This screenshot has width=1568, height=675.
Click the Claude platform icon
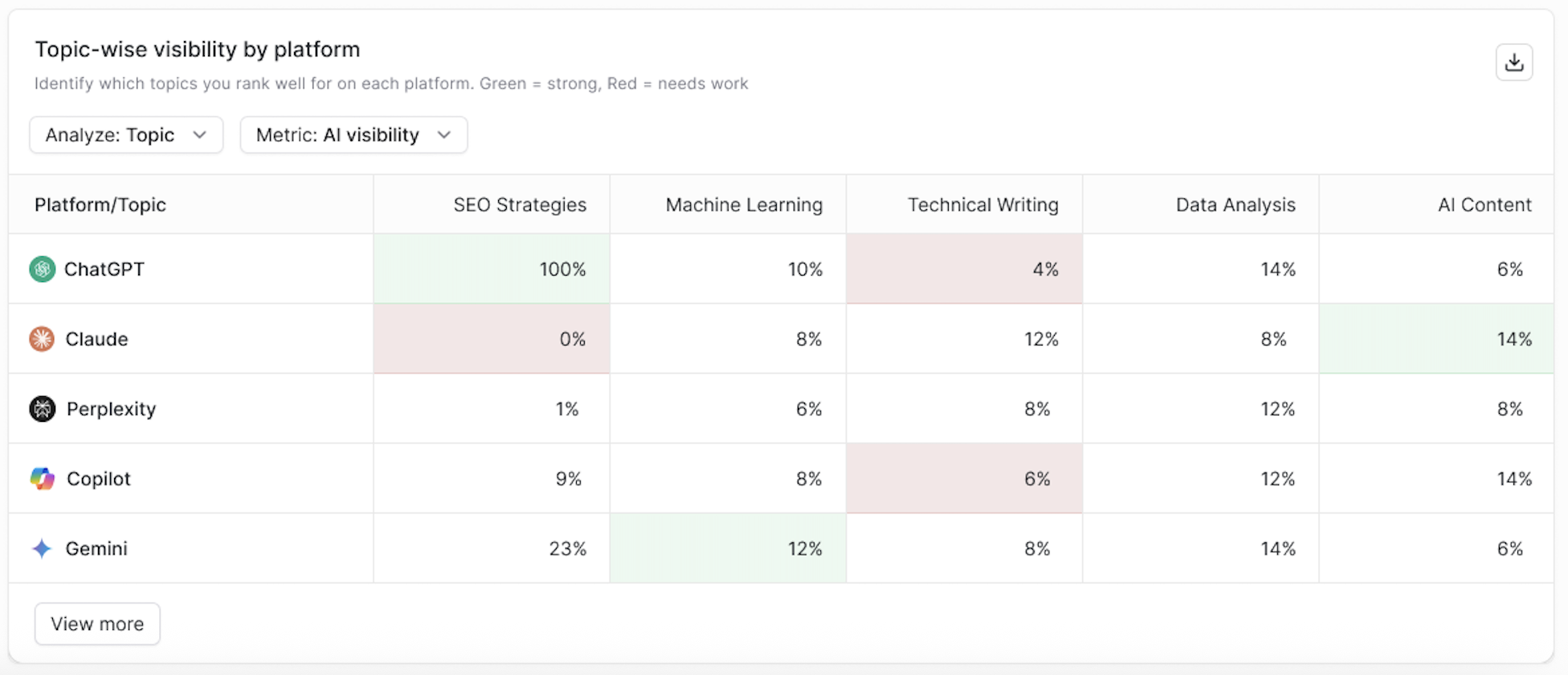pos(43,339)
